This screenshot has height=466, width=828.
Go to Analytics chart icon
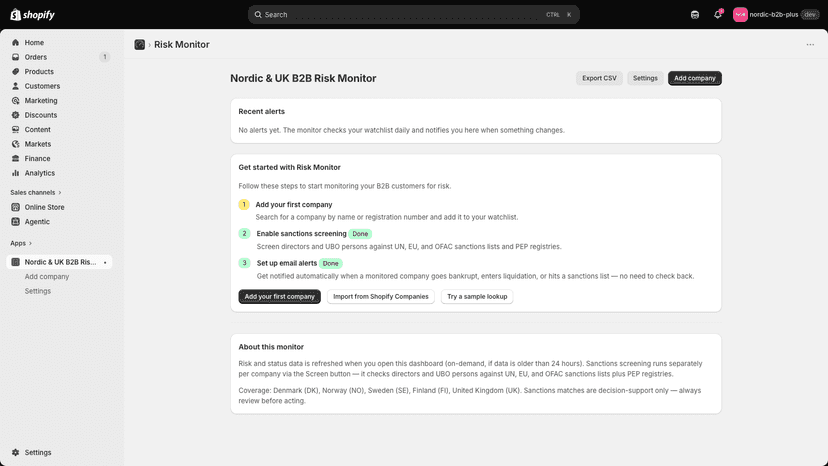15,173
